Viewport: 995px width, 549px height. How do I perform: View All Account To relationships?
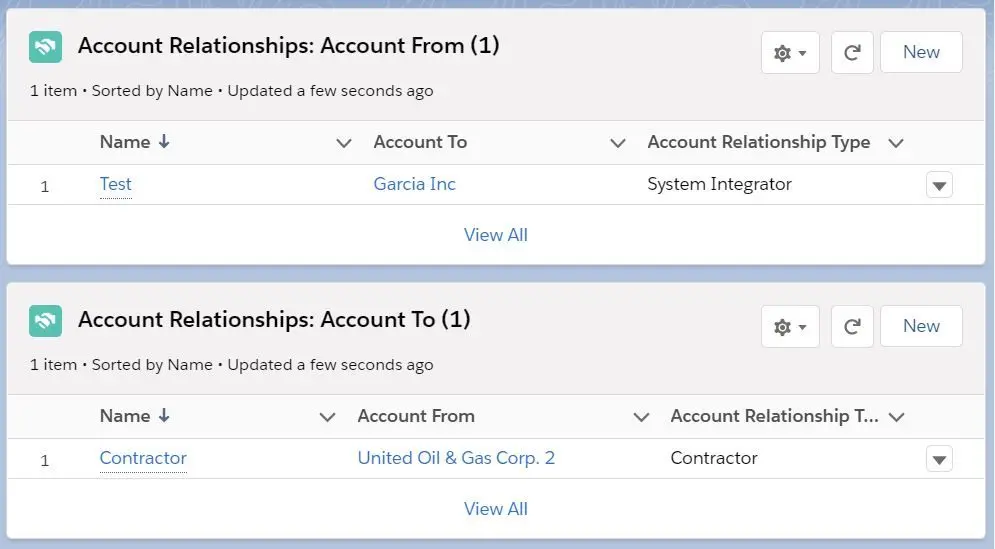[x=496, y=509]
